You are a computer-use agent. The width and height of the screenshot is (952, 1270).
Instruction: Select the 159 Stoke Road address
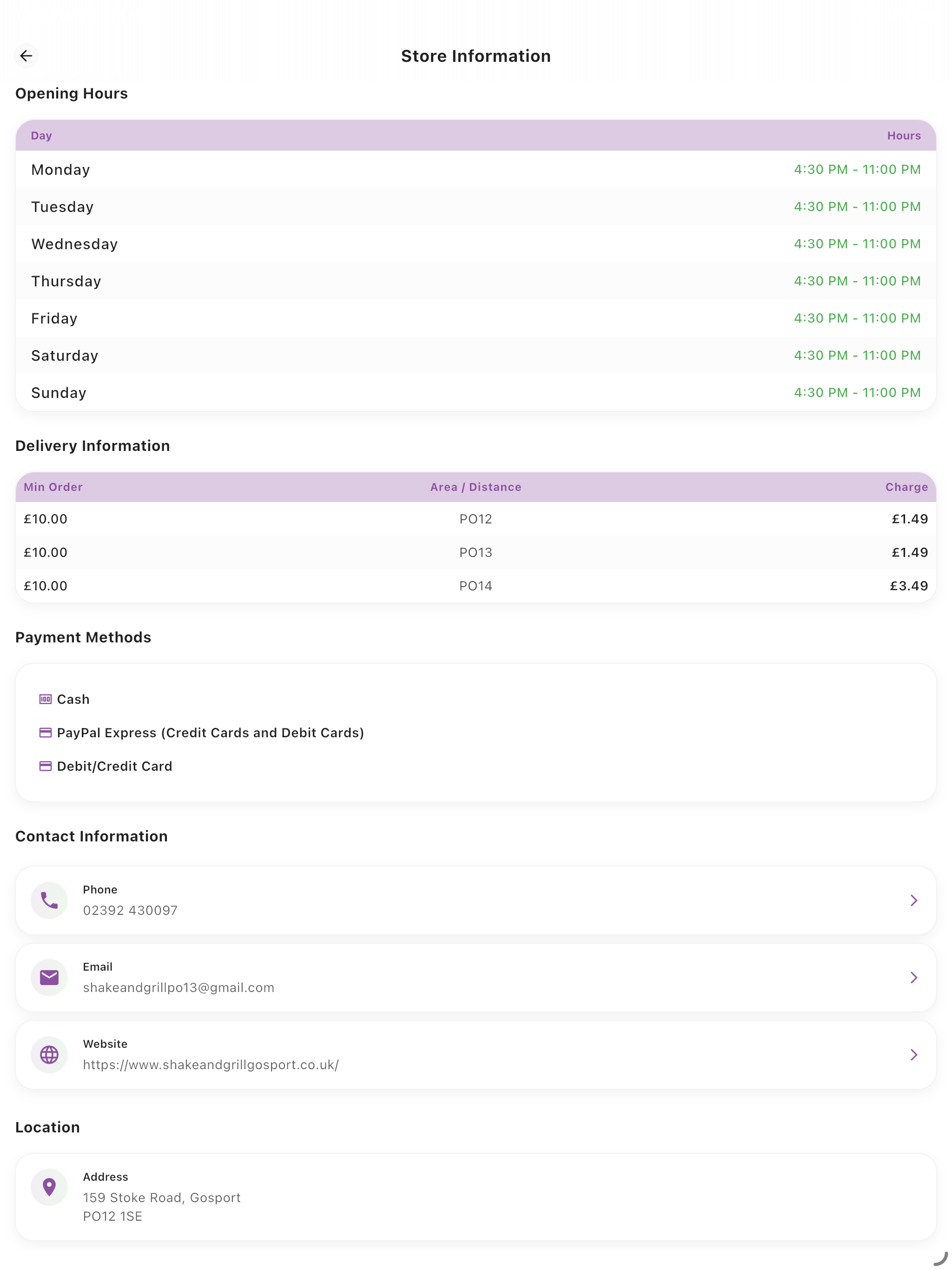162,1206
